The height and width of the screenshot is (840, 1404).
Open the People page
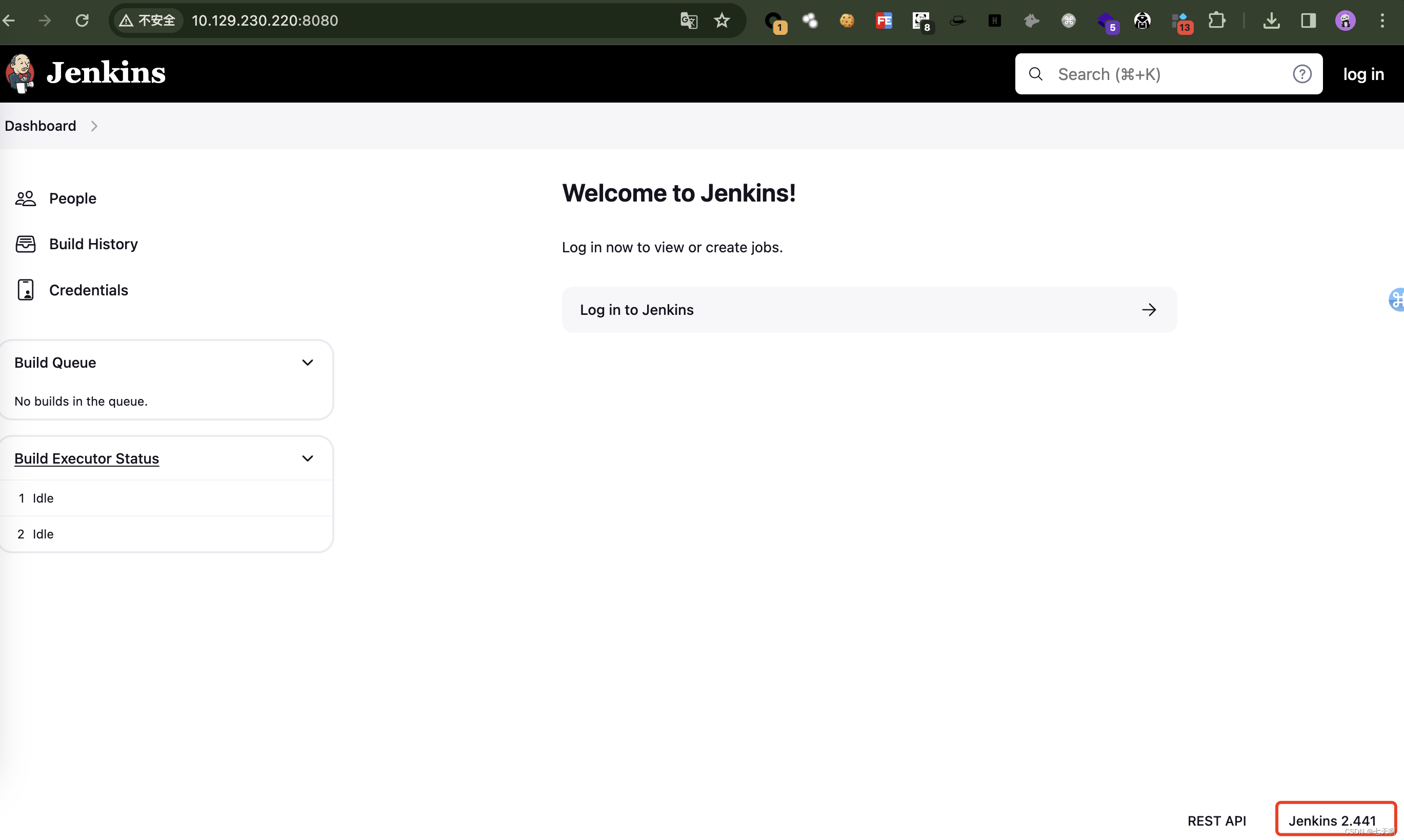coord(72,198)
